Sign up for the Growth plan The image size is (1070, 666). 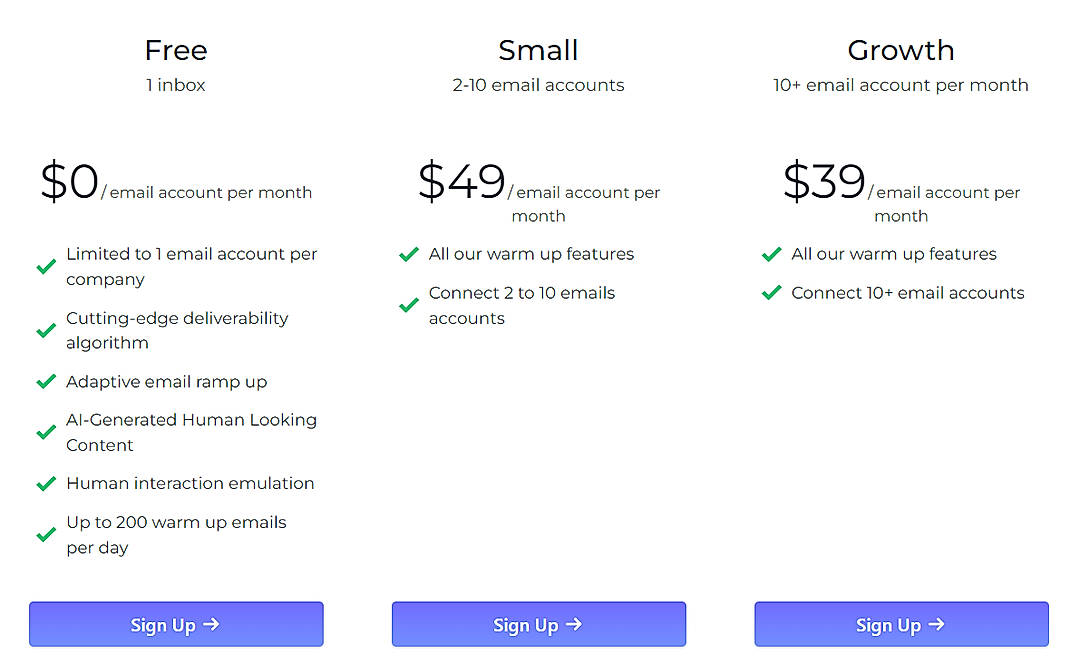[x=901, y=624]
